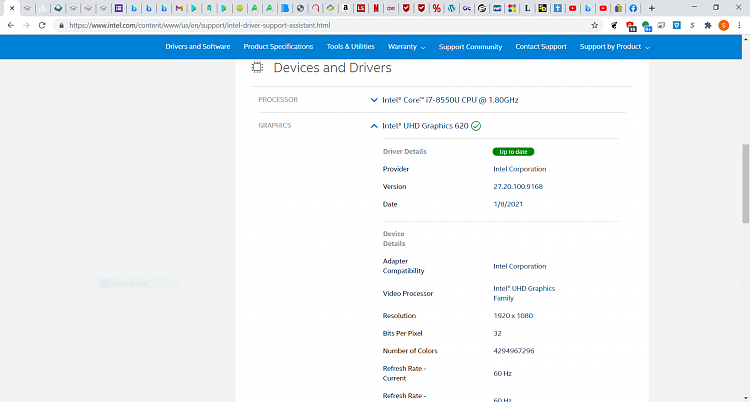Select the Bits Per Pixel value 32
The height and width of the screenshot is (402, 750).
(x=497, y=334)
